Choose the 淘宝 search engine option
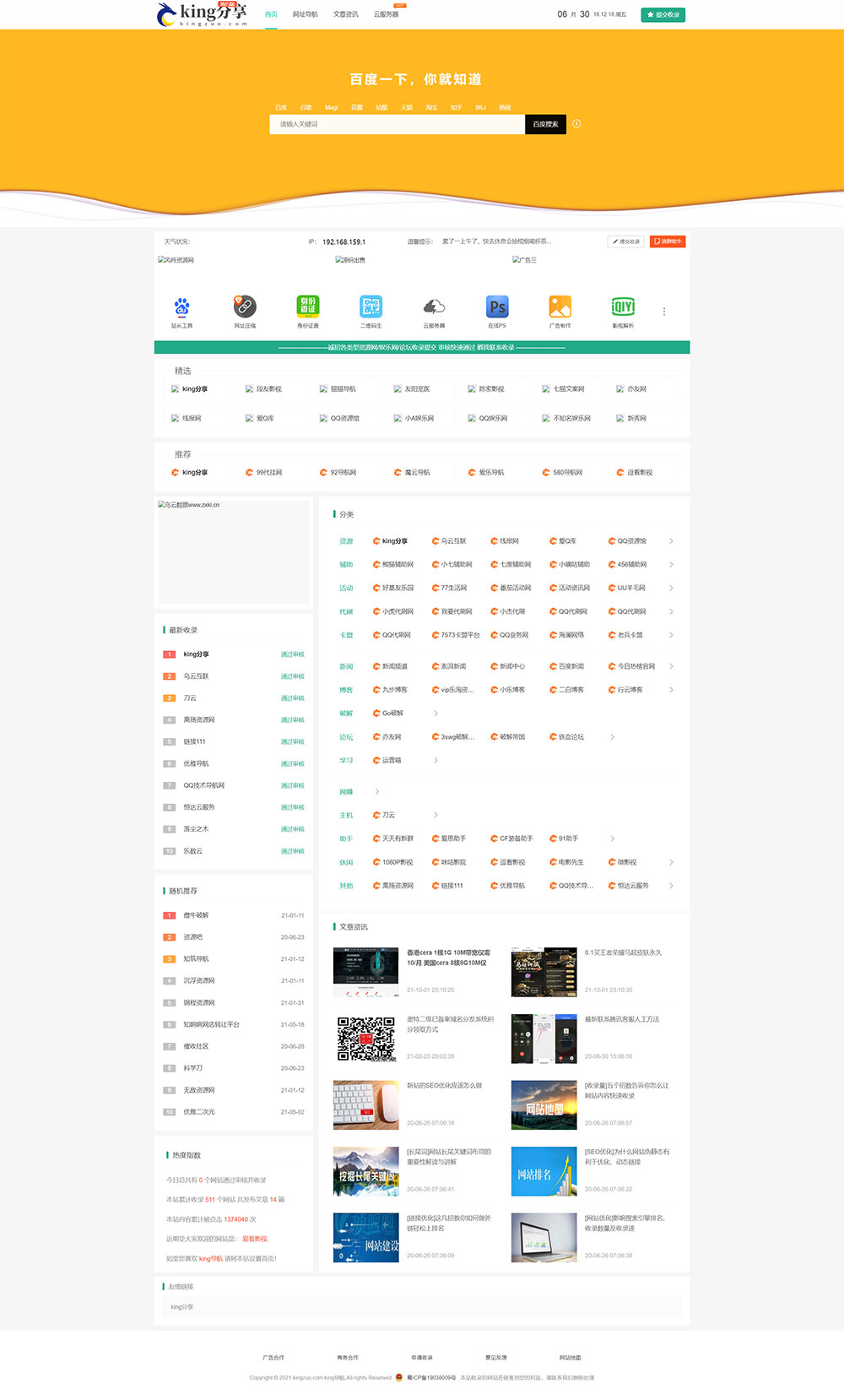844x1400 pixels. point(431,108)
